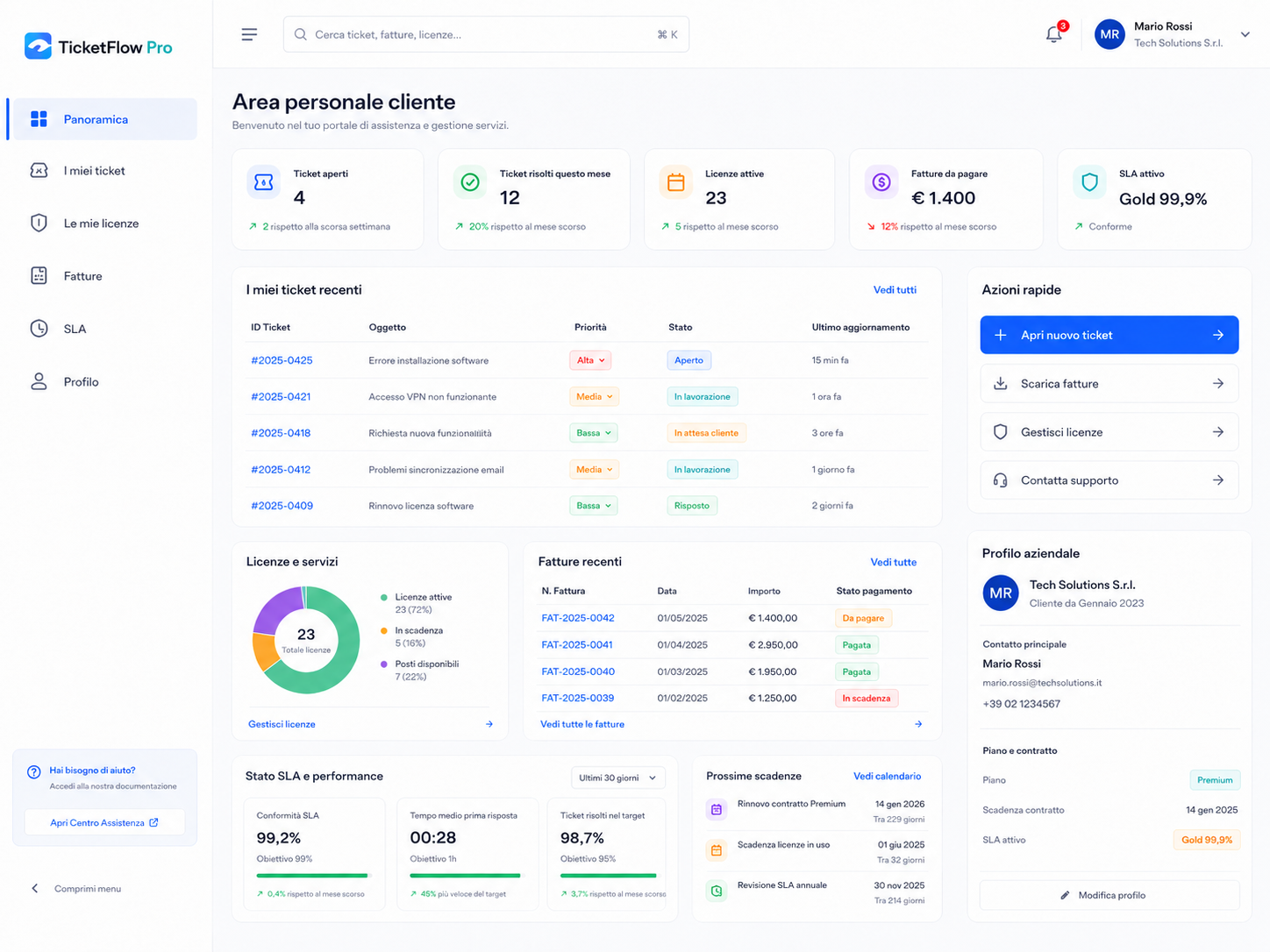Click the SLA attivo shield icon

tap(1089, 181)
